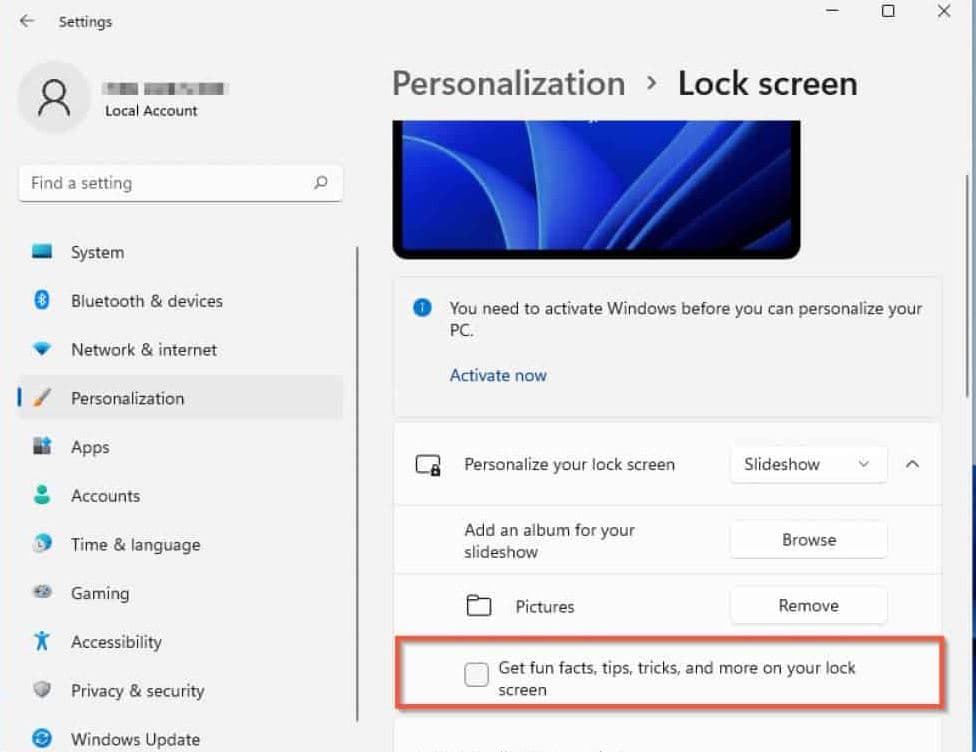Image resolution: width=976 pixels, height=752 pixels.
Task: Remove the Pictures folder from slideshow
Action: point(808,605)
